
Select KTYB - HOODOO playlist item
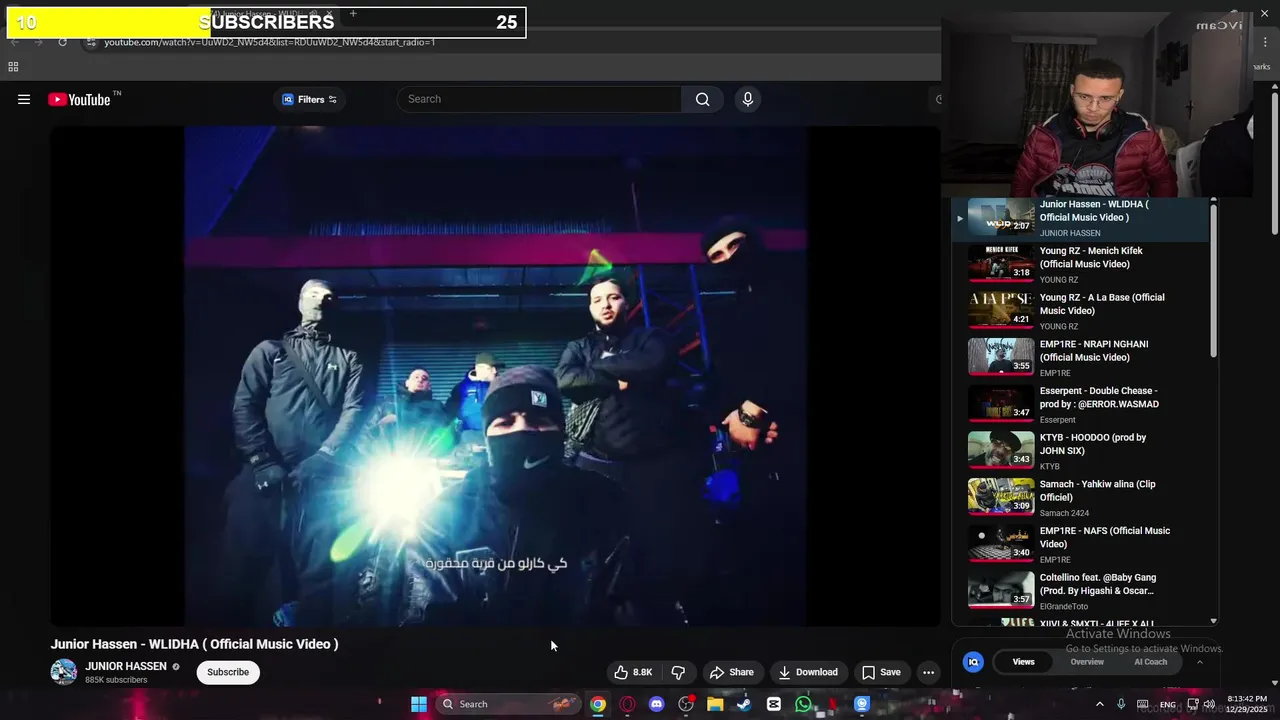pos(1081,450)
